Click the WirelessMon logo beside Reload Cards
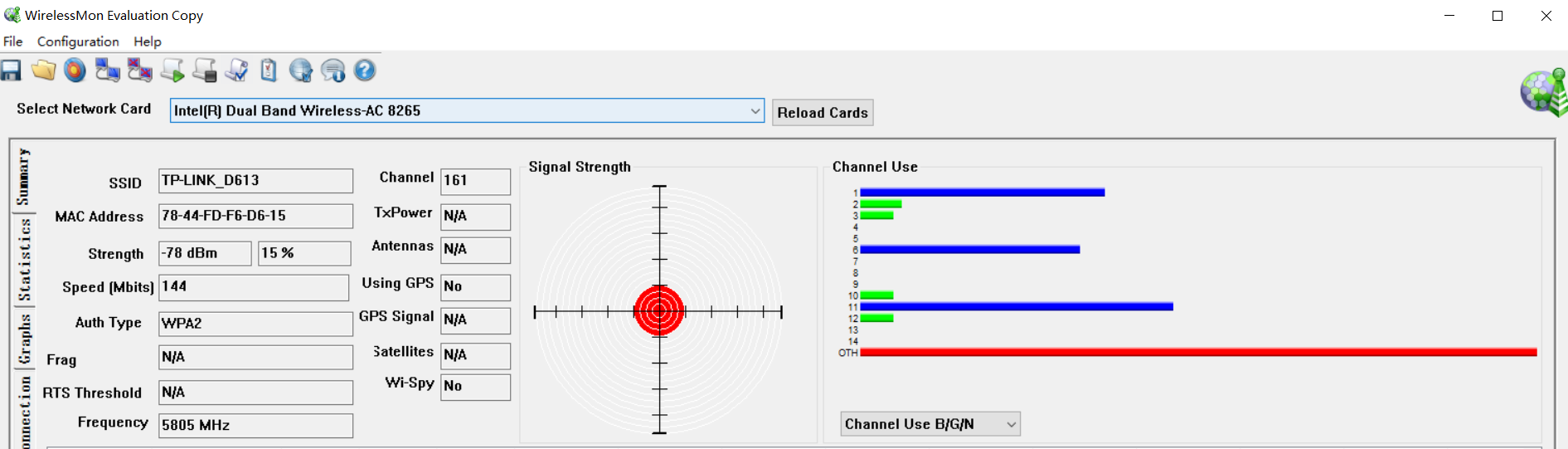This screenshot has width=1568, height=449. 1544,92
